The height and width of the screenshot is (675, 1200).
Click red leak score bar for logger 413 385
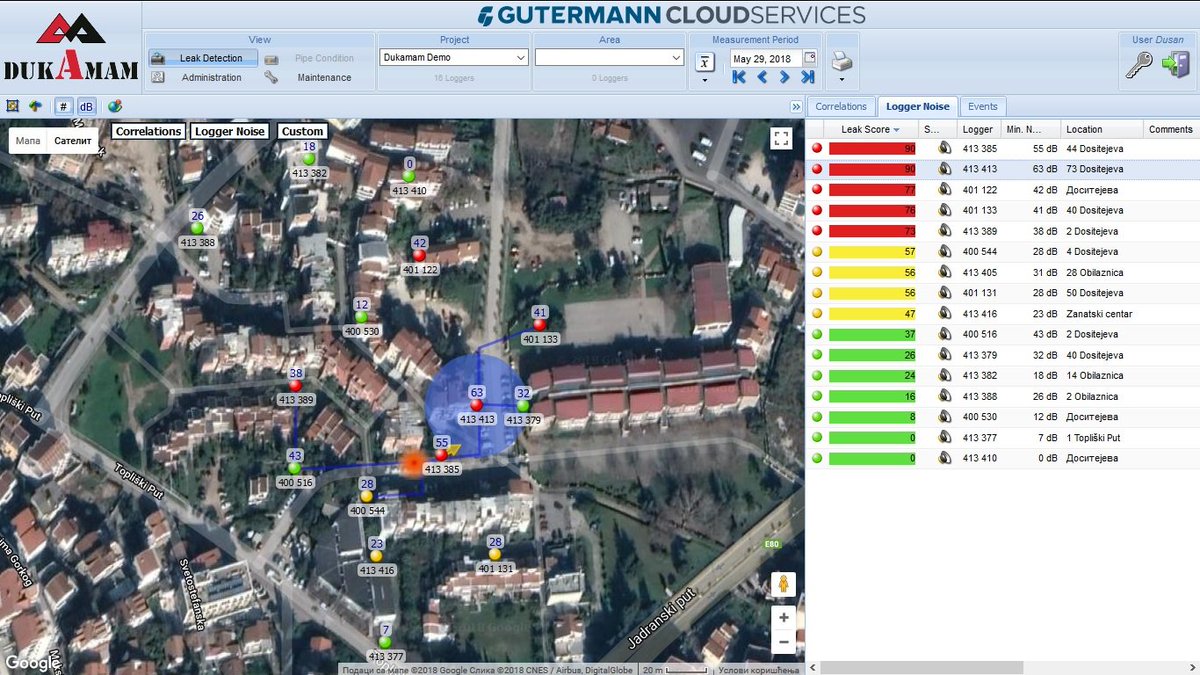click(x=872, y=148)
